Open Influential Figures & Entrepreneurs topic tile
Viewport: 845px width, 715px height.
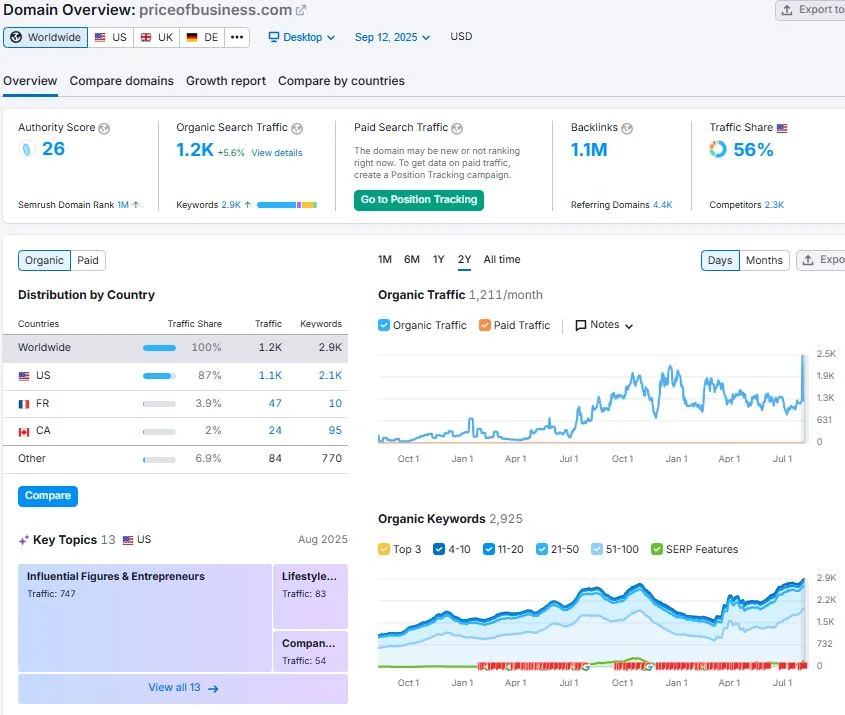[x=144, y=617]
